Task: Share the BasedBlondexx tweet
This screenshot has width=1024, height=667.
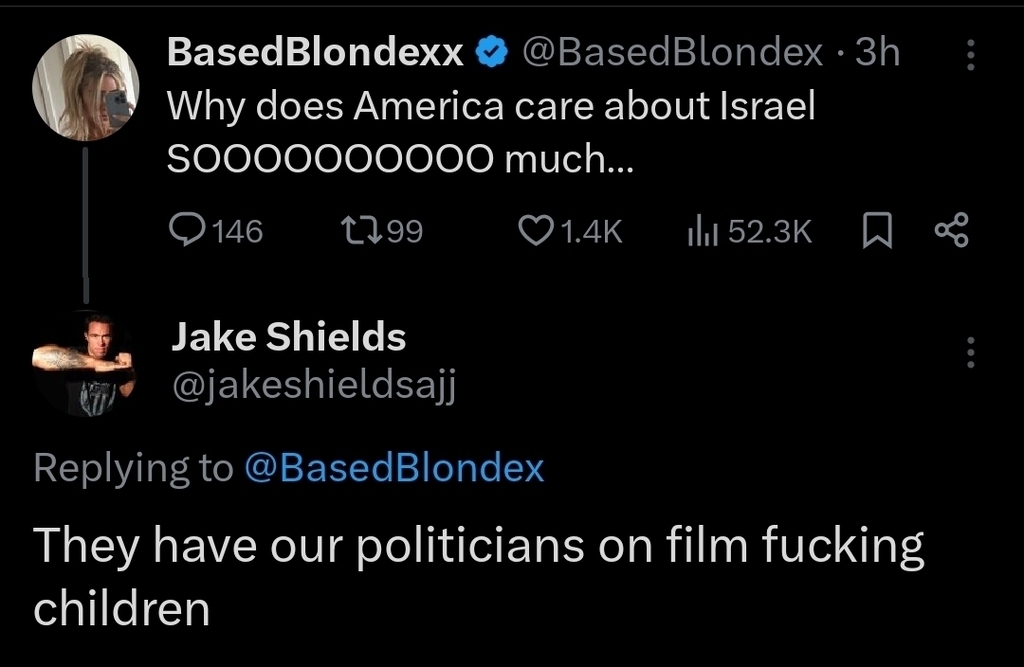Action: click(x=951, y=232)
